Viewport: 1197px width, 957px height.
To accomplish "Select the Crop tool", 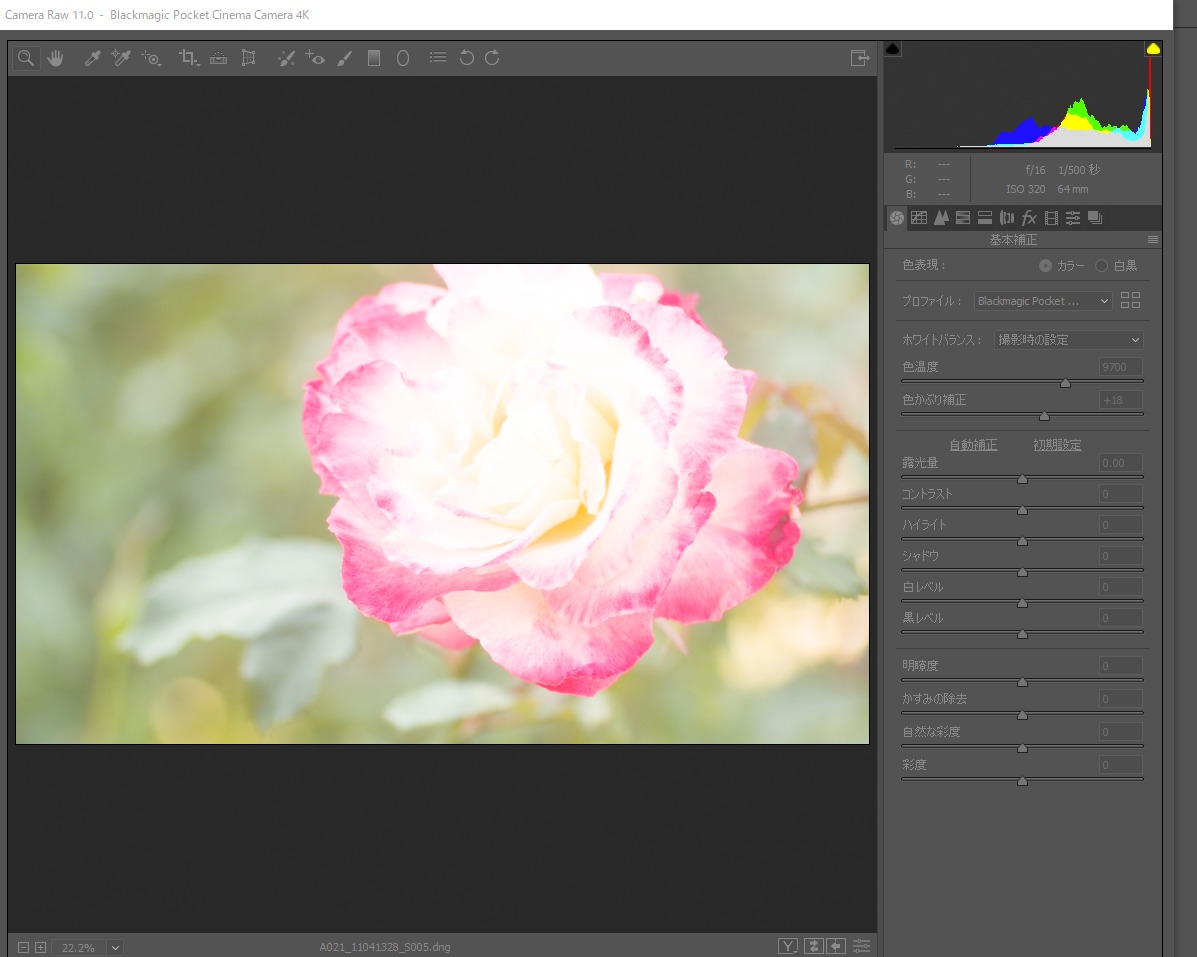I will [188, 58].
